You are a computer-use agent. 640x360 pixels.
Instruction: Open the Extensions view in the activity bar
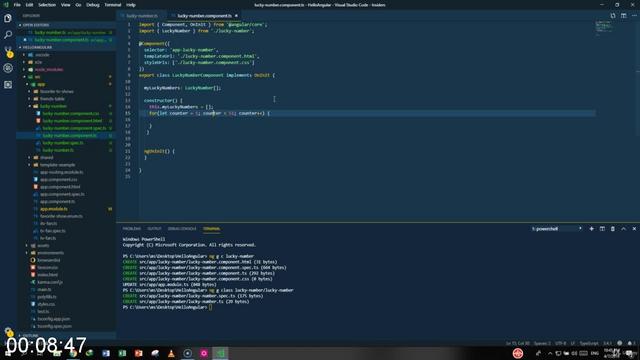(x=8, y=84)
